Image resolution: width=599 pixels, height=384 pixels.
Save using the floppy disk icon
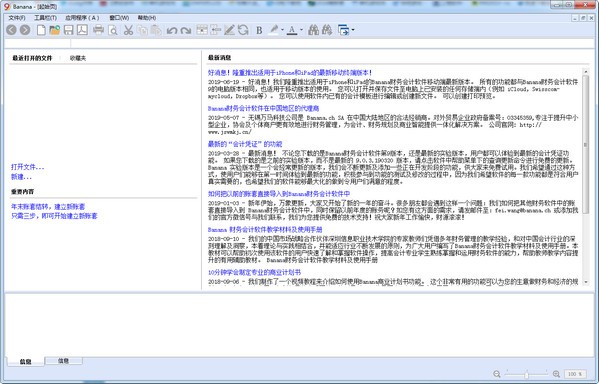[68, 30]
